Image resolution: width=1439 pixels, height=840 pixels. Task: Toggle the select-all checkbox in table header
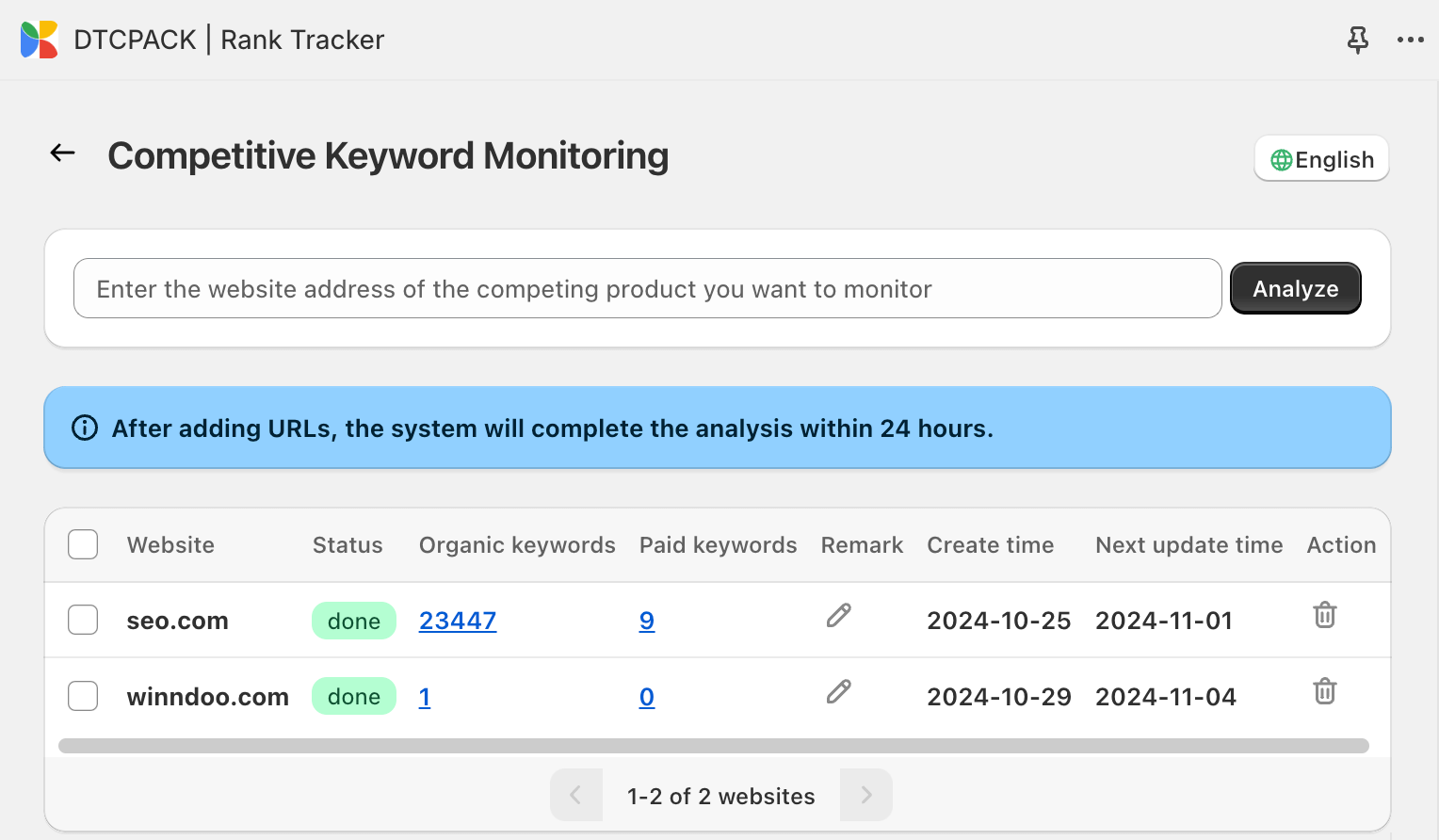[83, 544]
